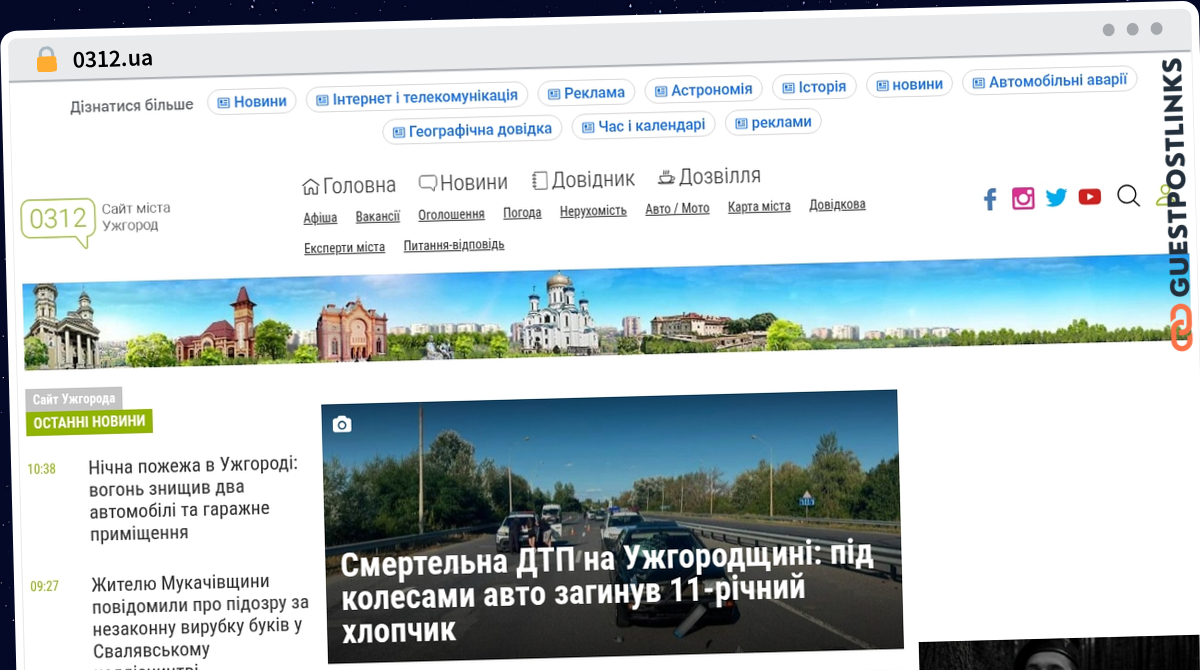Click the Сайт Ужгорода tag

coord(74,398)
